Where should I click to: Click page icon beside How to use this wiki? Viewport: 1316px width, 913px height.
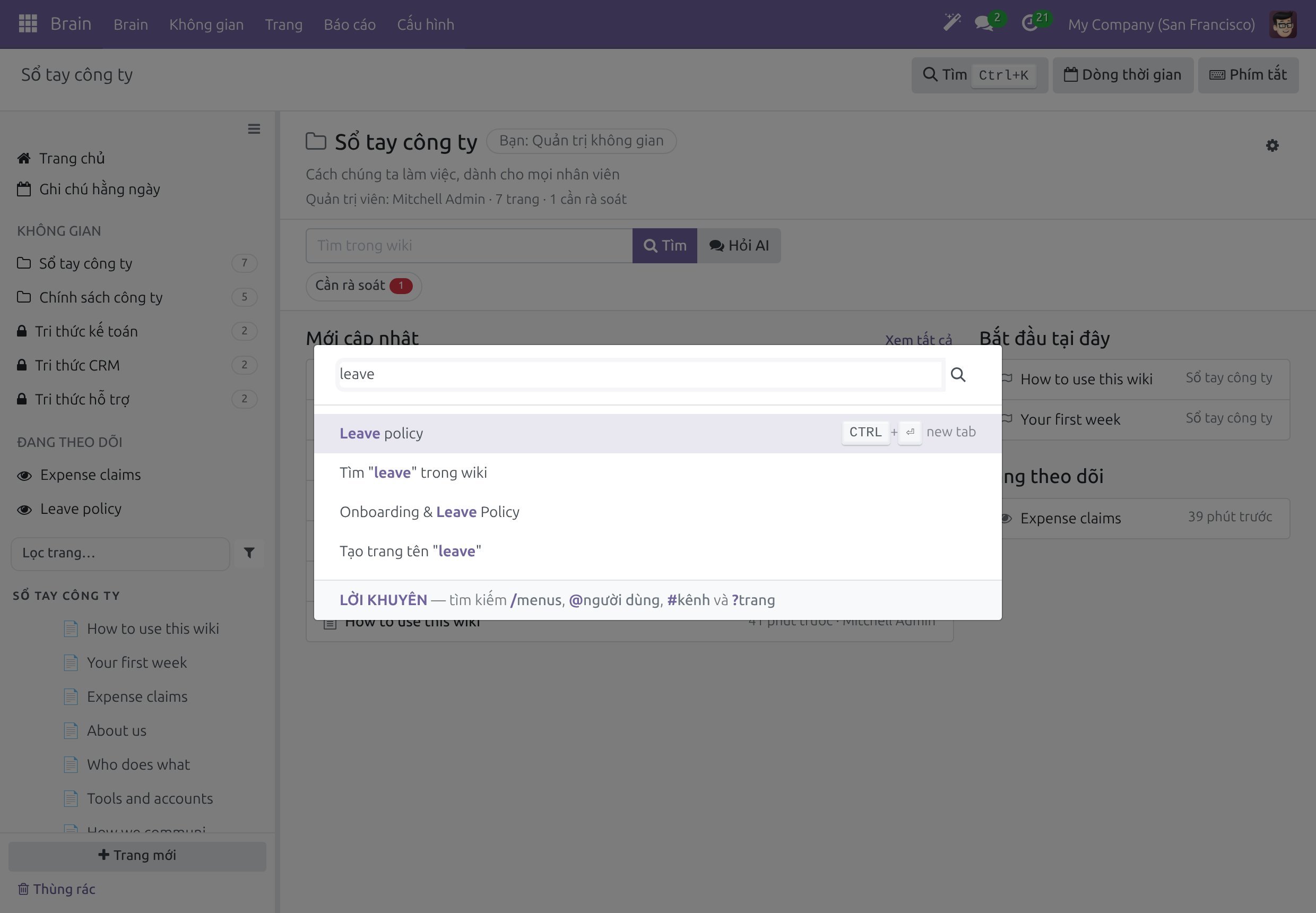71,628
